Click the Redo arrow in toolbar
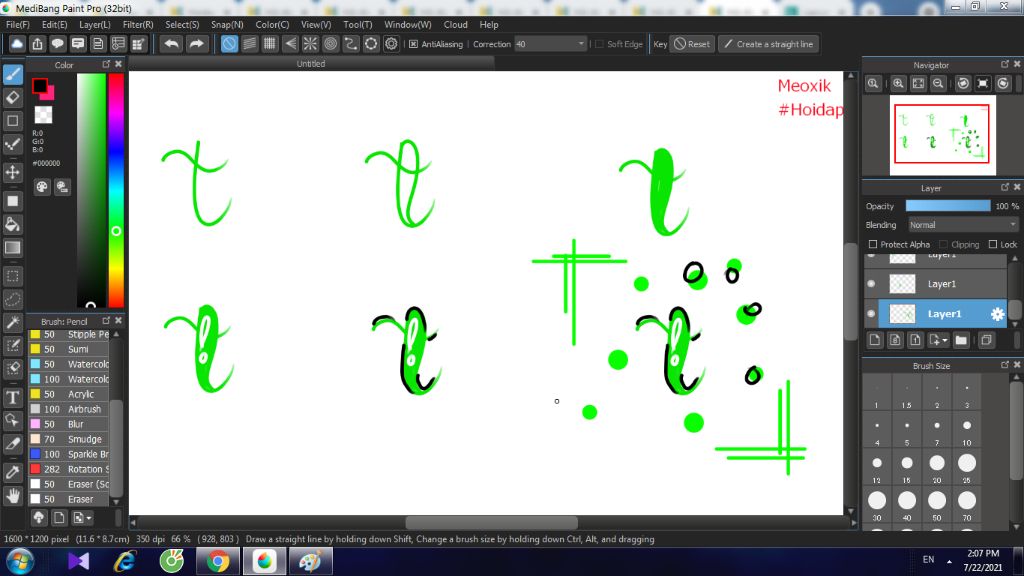The width and height of the screenshot is (1024, 576). tap(196, 44)
